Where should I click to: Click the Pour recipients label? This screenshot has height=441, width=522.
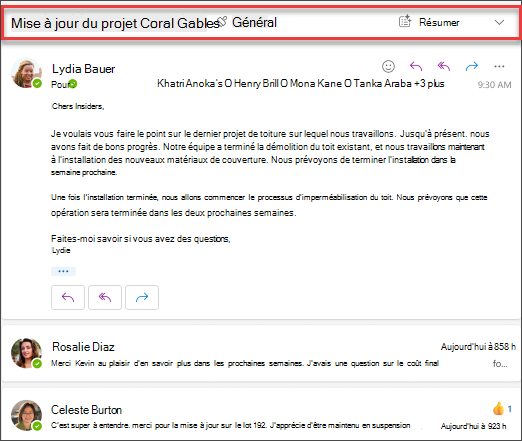pos(60,85)
